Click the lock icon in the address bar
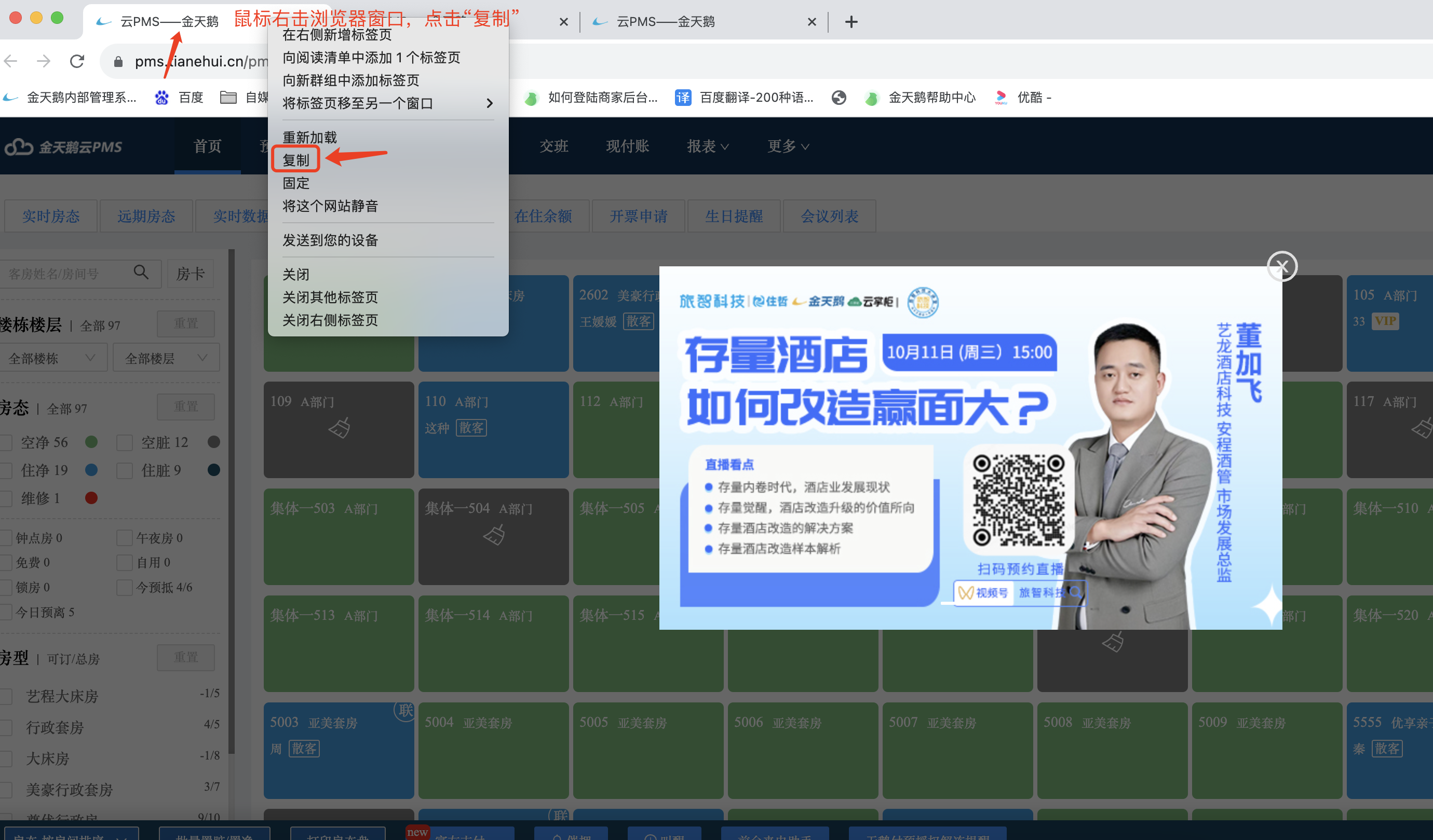 click(118, 61)
